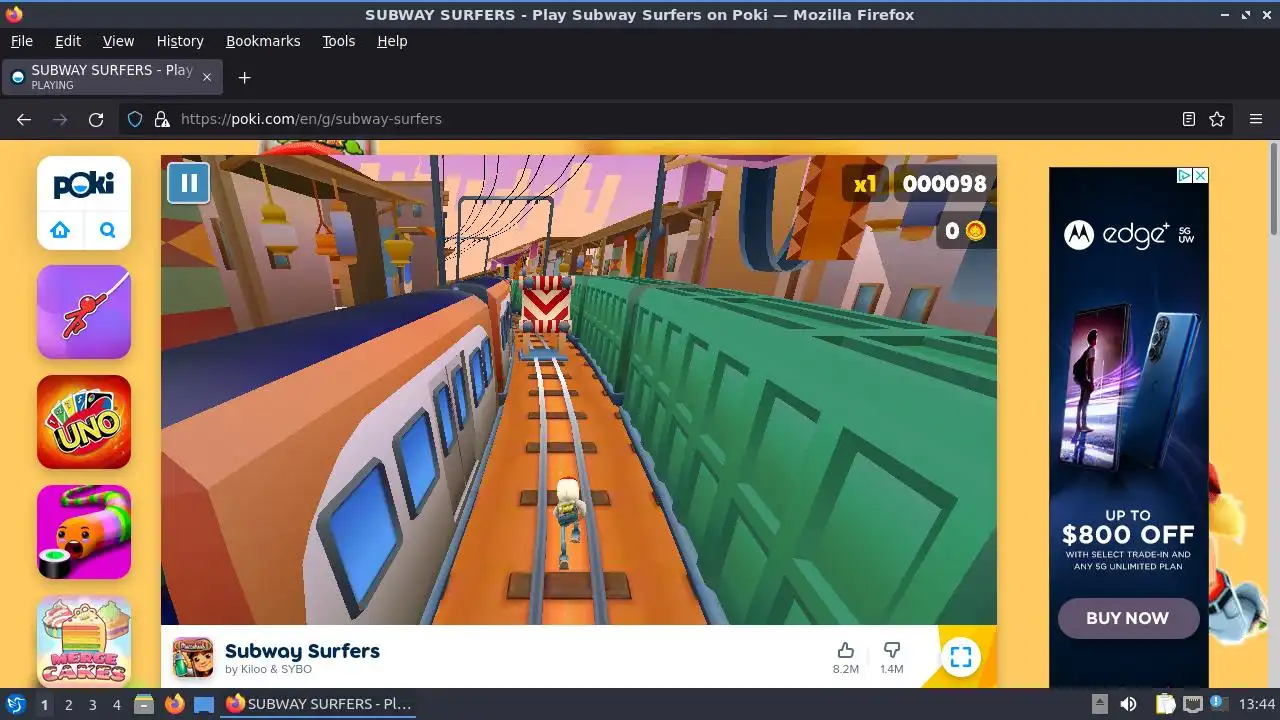The height and width of the screenshot is (720, 1280).
Task: Switch to workspace 2
Action: click(x=68, y=705)
